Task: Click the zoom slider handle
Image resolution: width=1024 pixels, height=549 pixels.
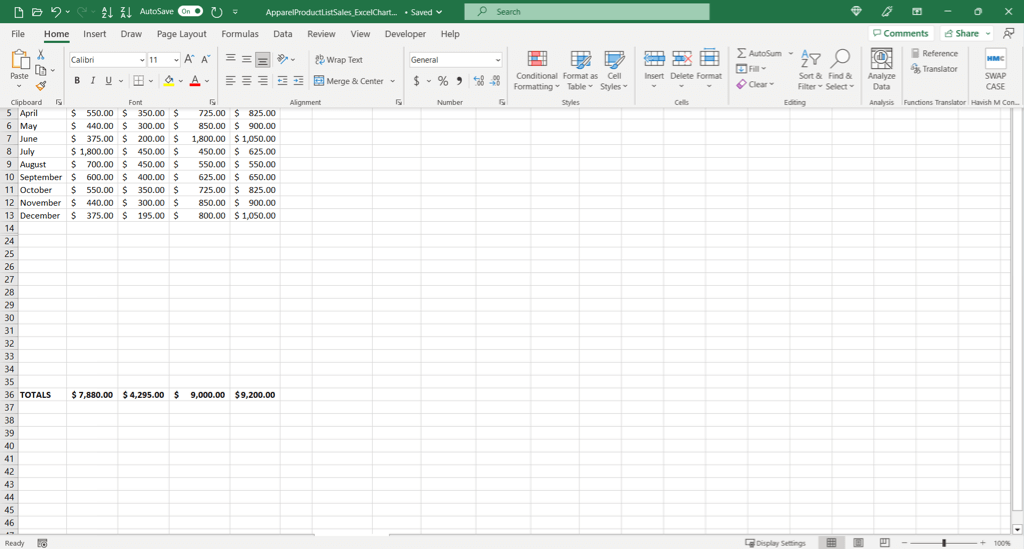Action: click(x=943, y=543)
